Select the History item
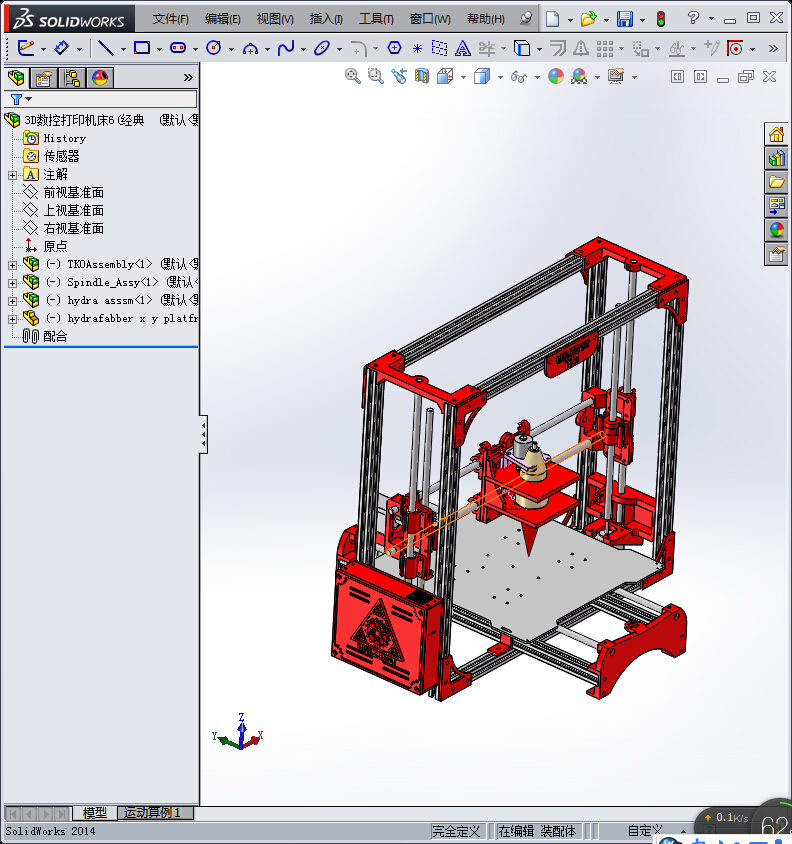The width and height of the screenshot is (792, 844). [65, 138]
